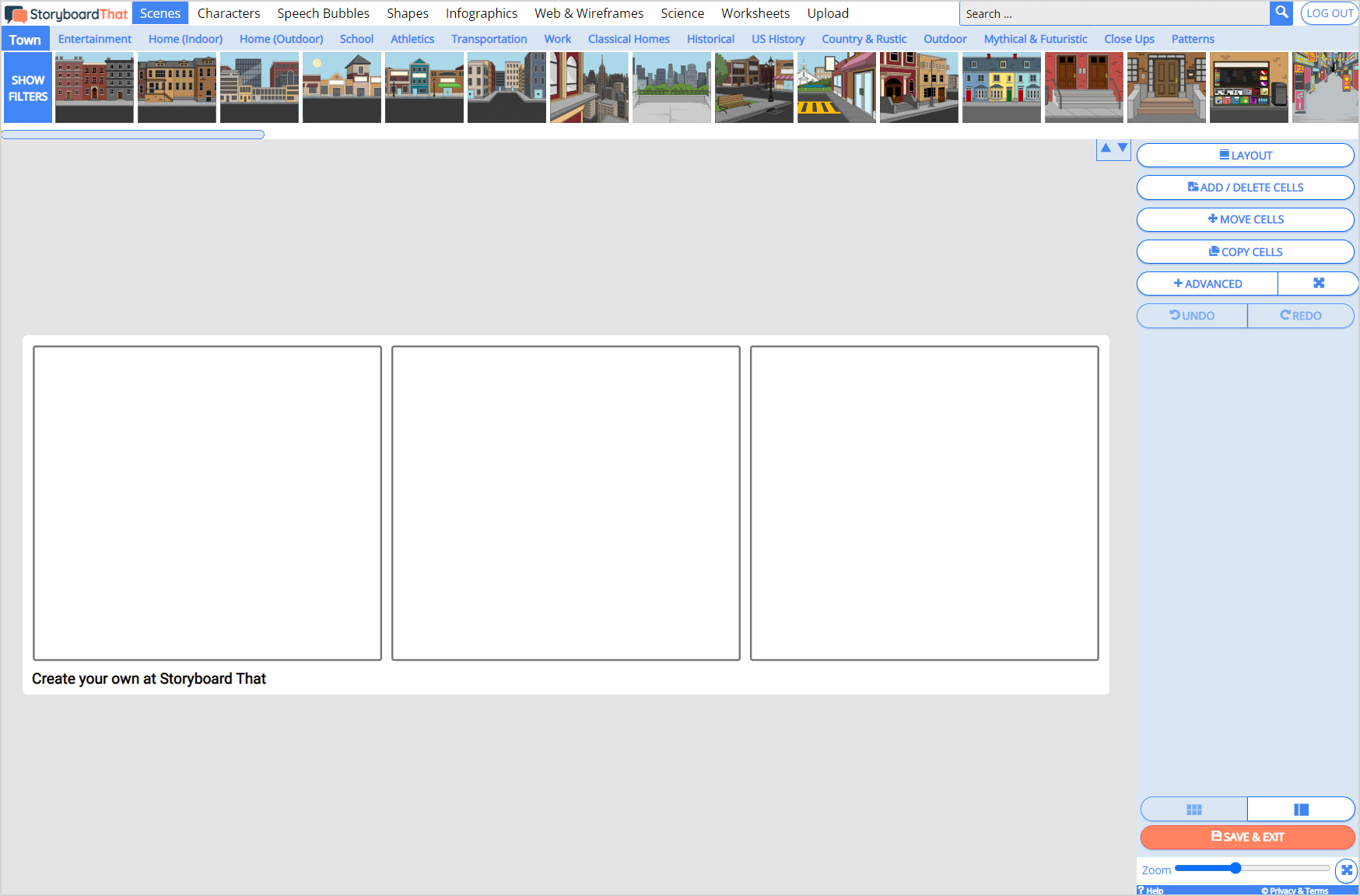The width and height of the screenshot is (1360, 896).
Task: Open the Characters tab
Action: (x=229, y=13)
